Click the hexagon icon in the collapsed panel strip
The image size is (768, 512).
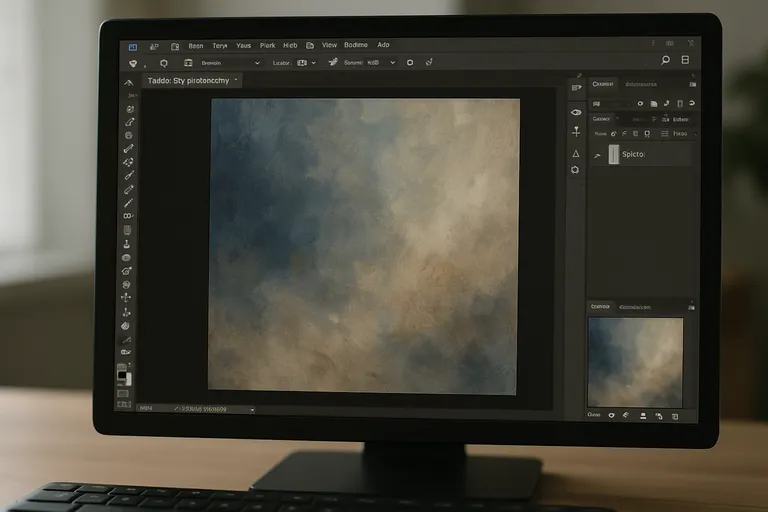pos(576,170)
